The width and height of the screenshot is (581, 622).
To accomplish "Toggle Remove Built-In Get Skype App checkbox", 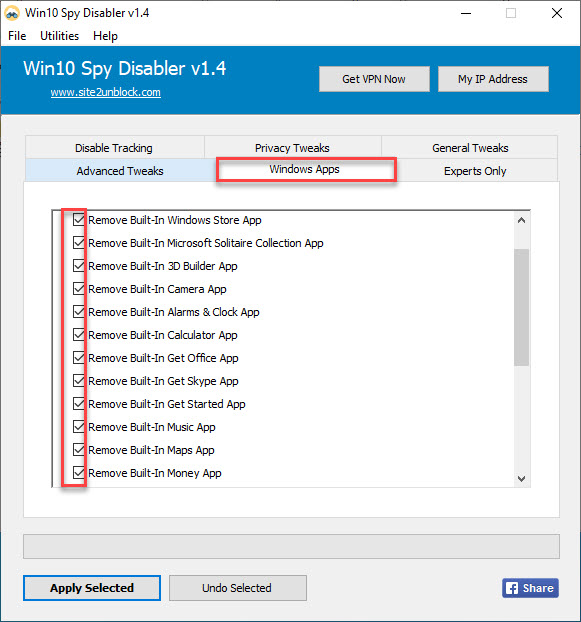I will coord(79,381).
